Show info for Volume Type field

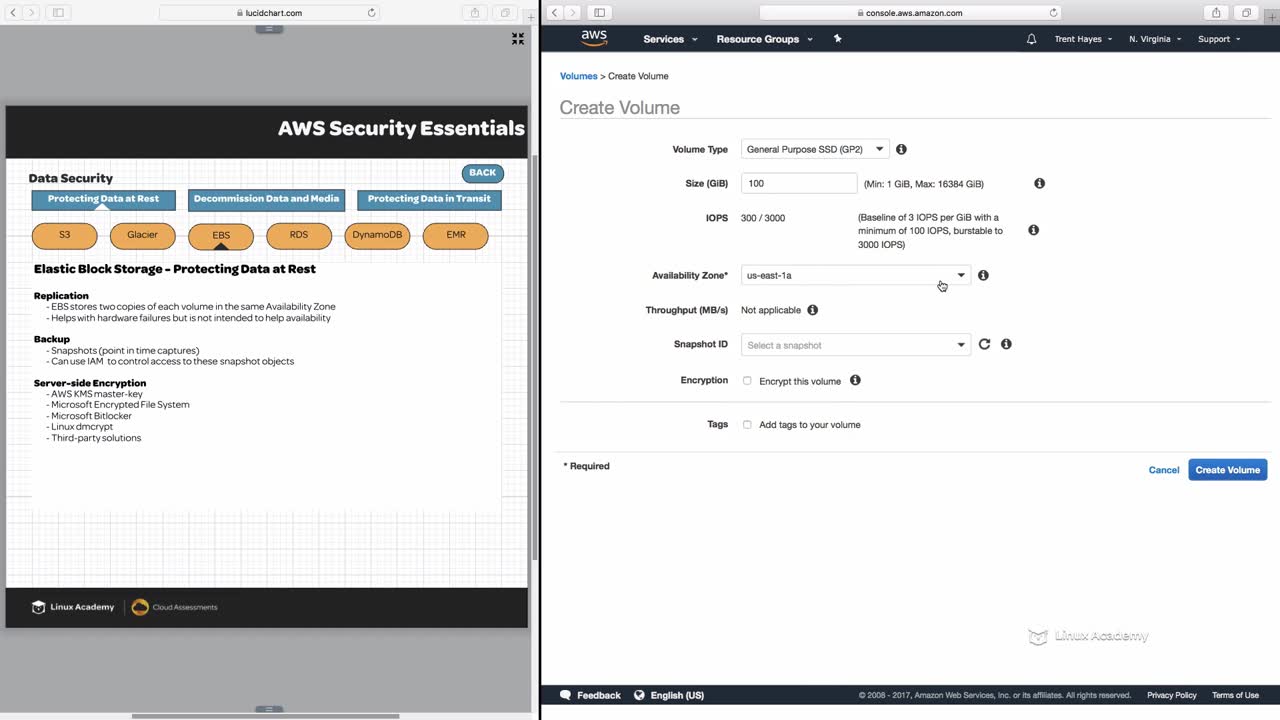click(x=901, y=149)
